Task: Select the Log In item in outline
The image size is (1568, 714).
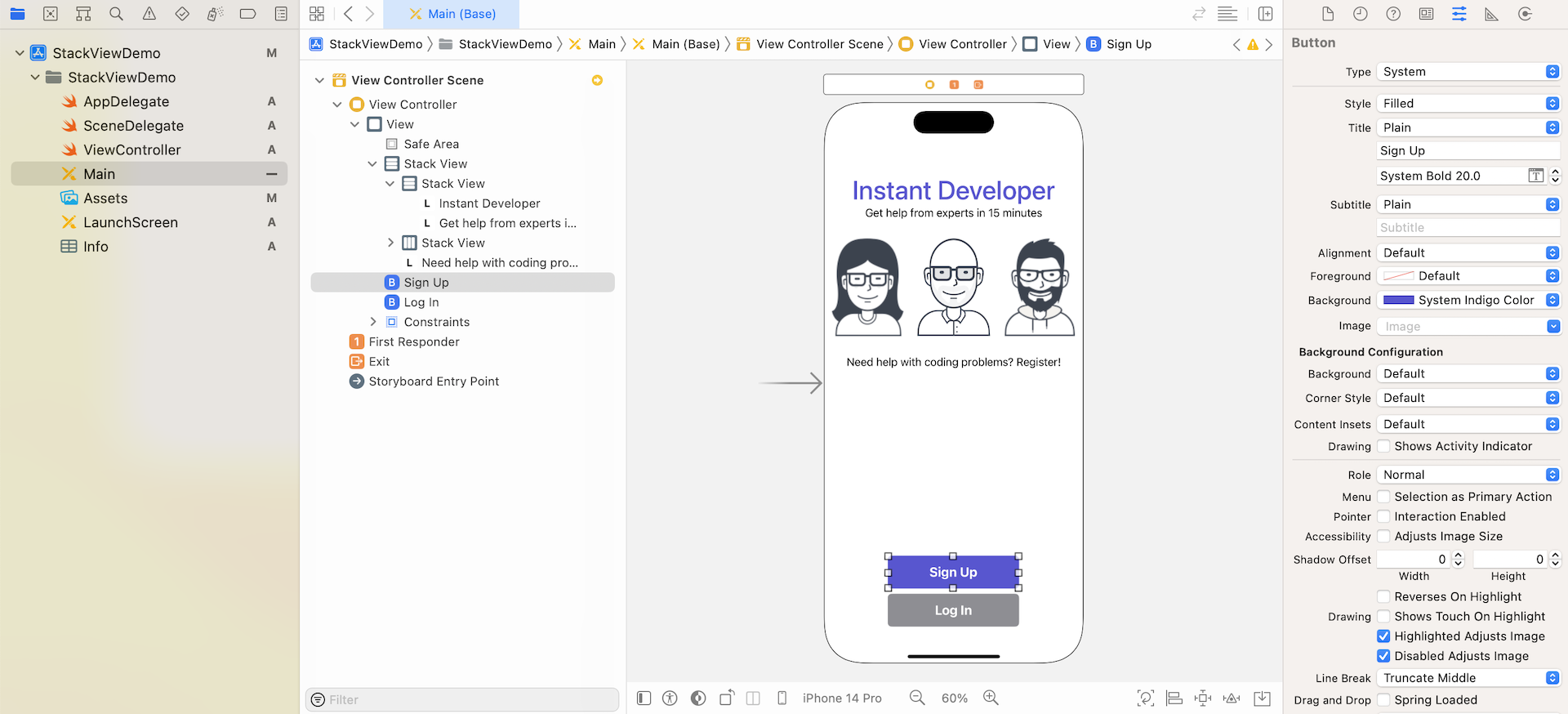Action: pos(421,302)
